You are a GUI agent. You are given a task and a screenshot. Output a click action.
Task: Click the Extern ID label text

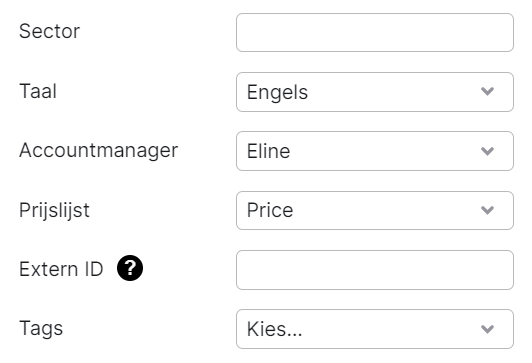click(61, 269)
